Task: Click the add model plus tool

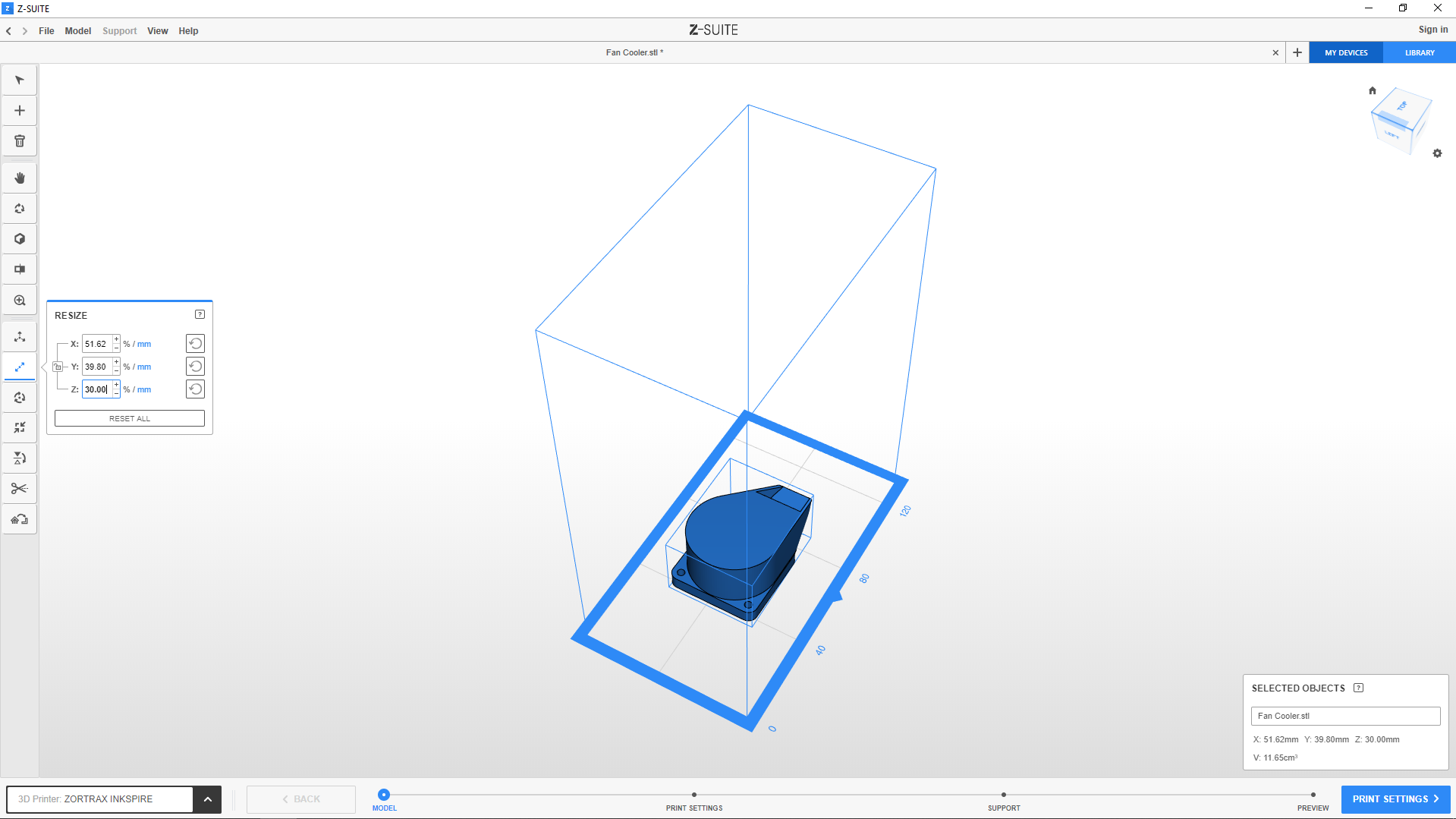Action: (20, 111)
